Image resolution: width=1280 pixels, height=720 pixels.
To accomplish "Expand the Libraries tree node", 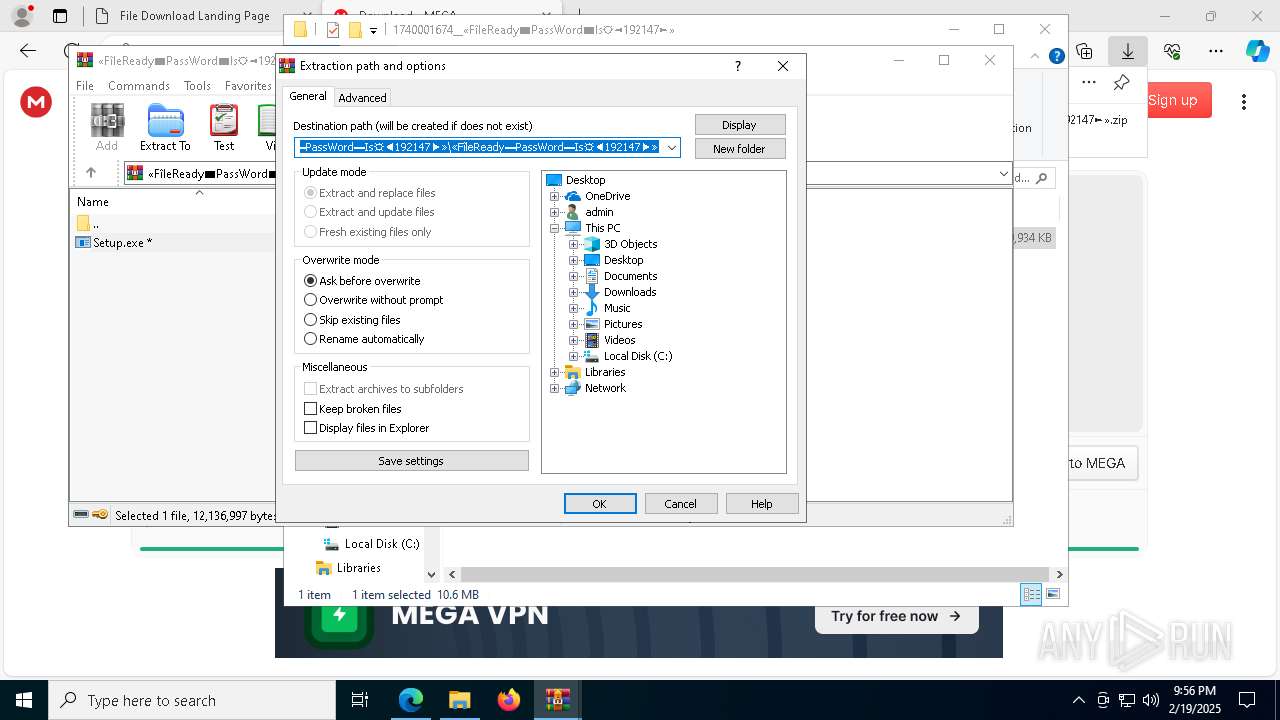I will (555, 372).
